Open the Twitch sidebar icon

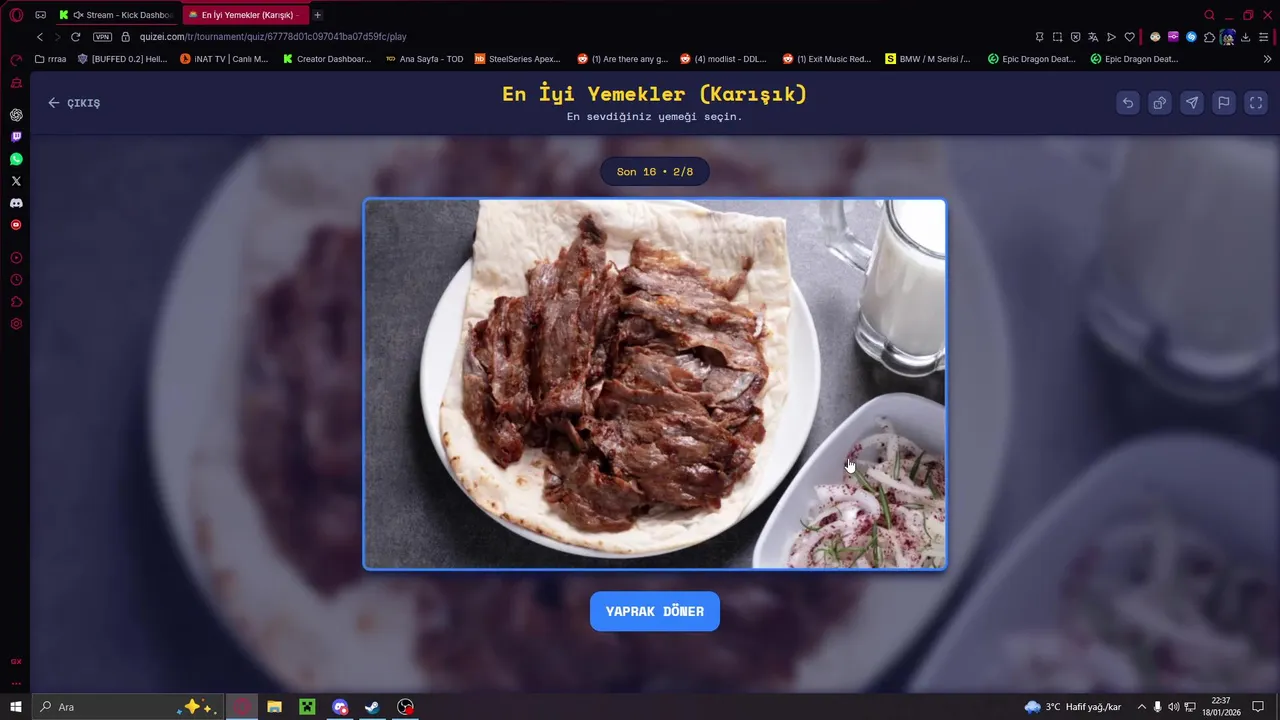coord(16,137)
